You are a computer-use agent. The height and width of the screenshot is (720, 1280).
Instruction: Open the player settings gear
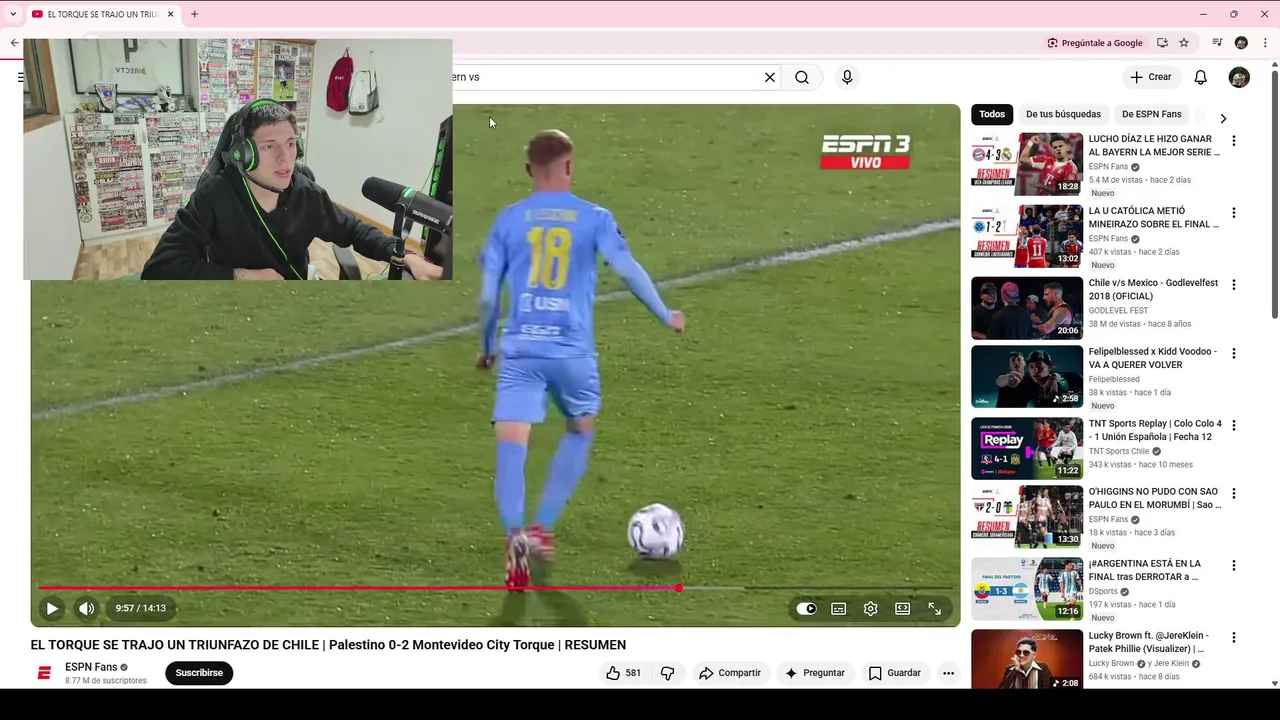[x=871, y=608]
